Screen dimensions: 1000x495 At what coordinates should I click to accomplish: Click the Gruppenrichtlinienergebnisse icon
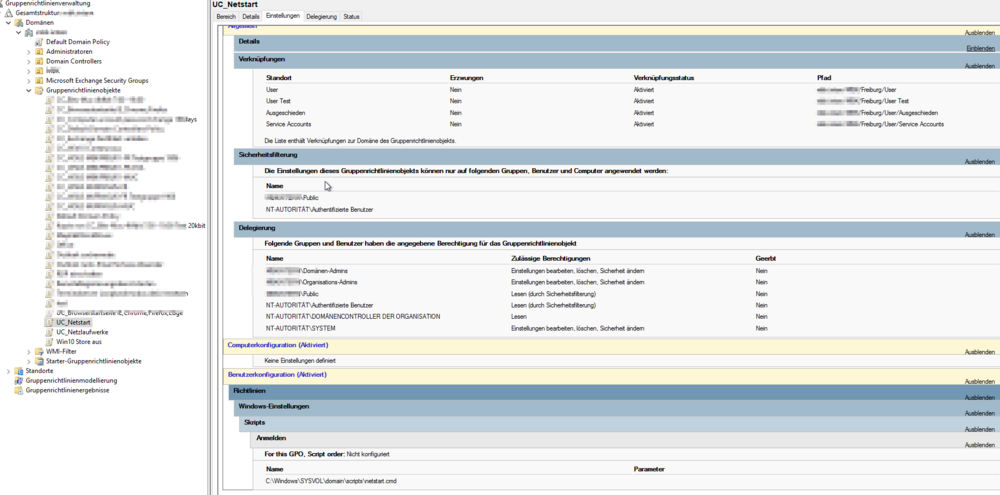pos(18,390)
